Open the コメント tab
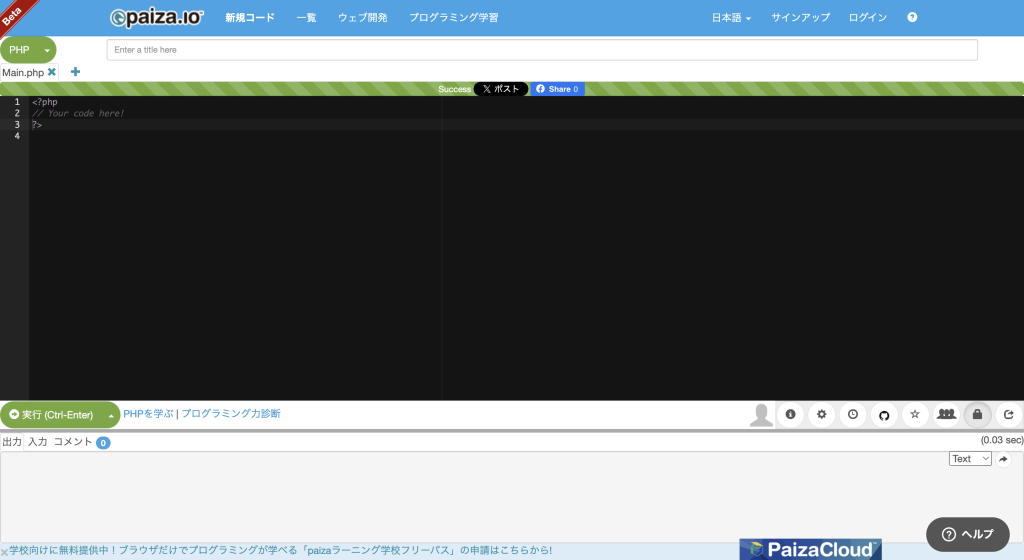Image resolution: width=1024 pixels, height=560 pixels. click(73, 441)
